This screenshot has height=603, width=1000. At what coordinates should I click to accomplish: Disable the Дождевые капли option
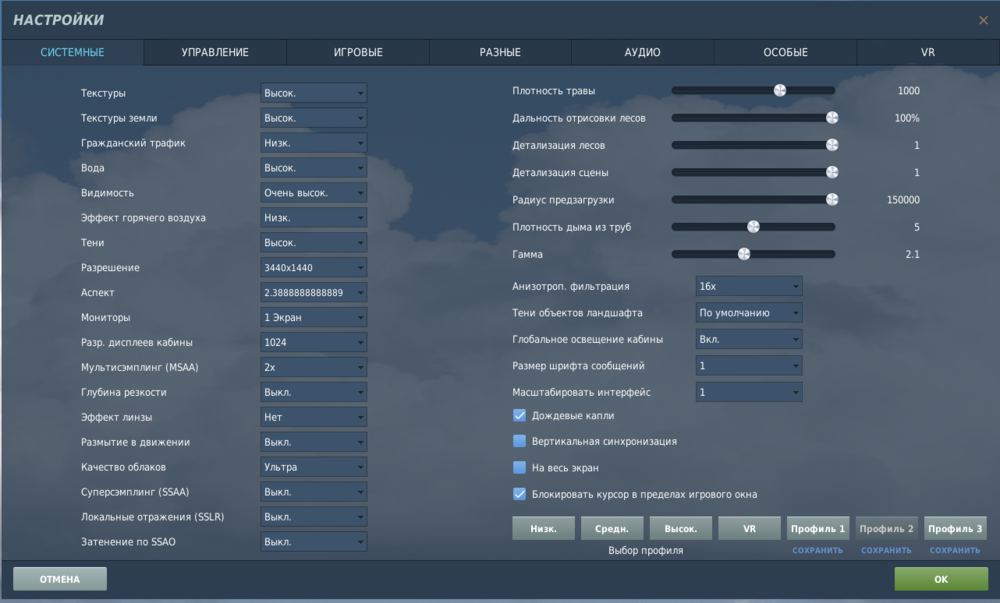(x=519, y=415)
